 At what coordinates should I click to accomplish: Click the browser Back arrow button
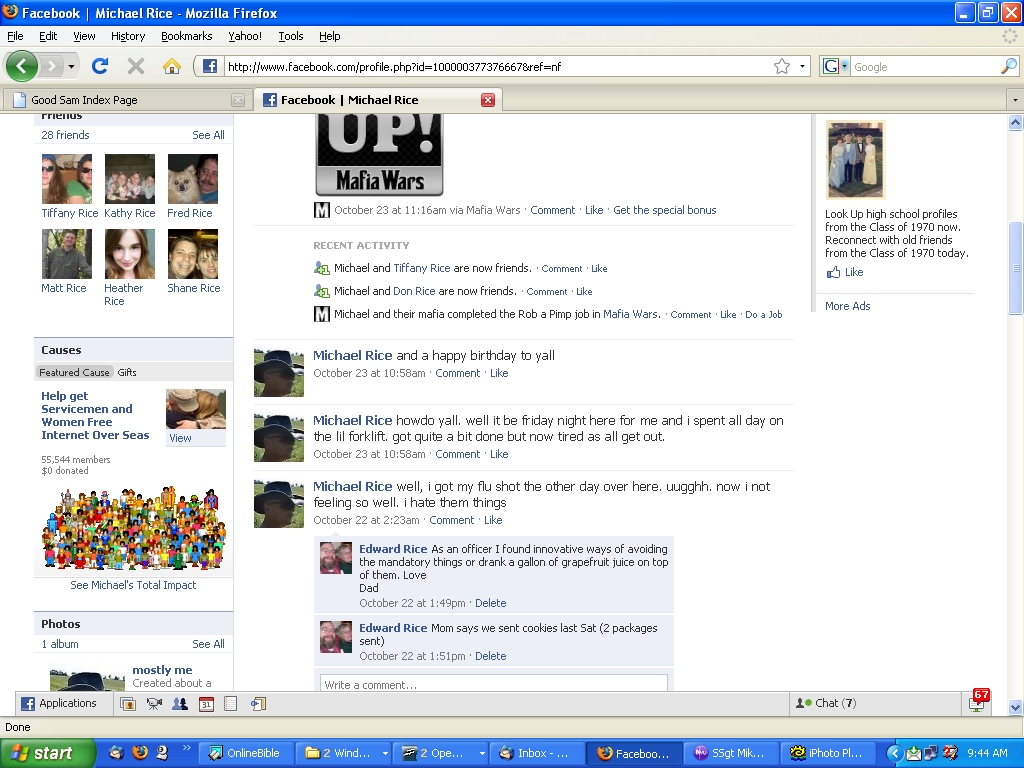click(22, 66)
